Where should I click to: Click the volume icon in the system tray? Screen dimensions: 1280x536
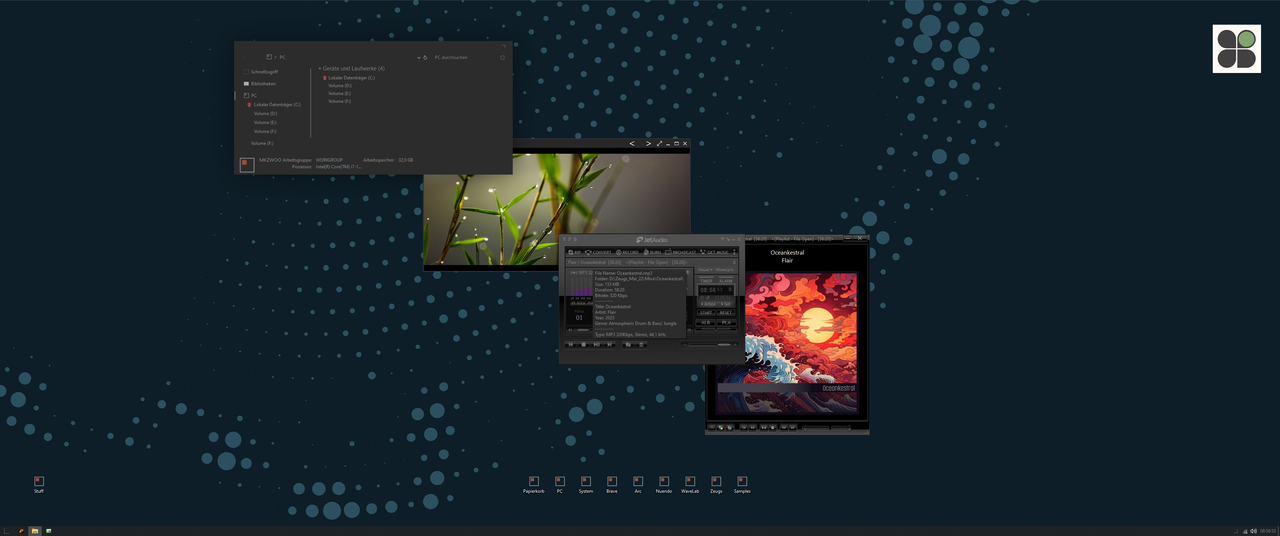(x=1253, y=531)
